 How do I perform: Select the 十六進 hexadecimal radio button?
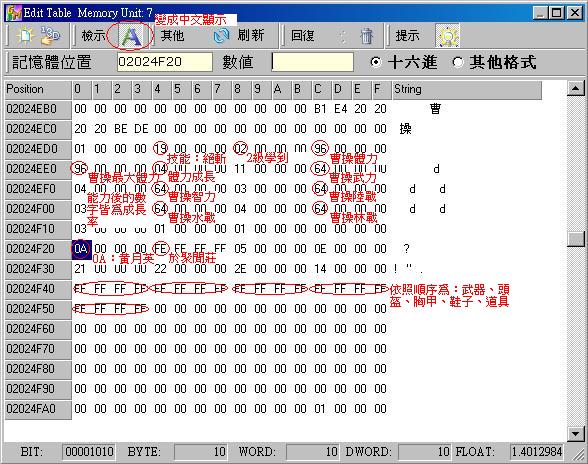coord(375,62)
